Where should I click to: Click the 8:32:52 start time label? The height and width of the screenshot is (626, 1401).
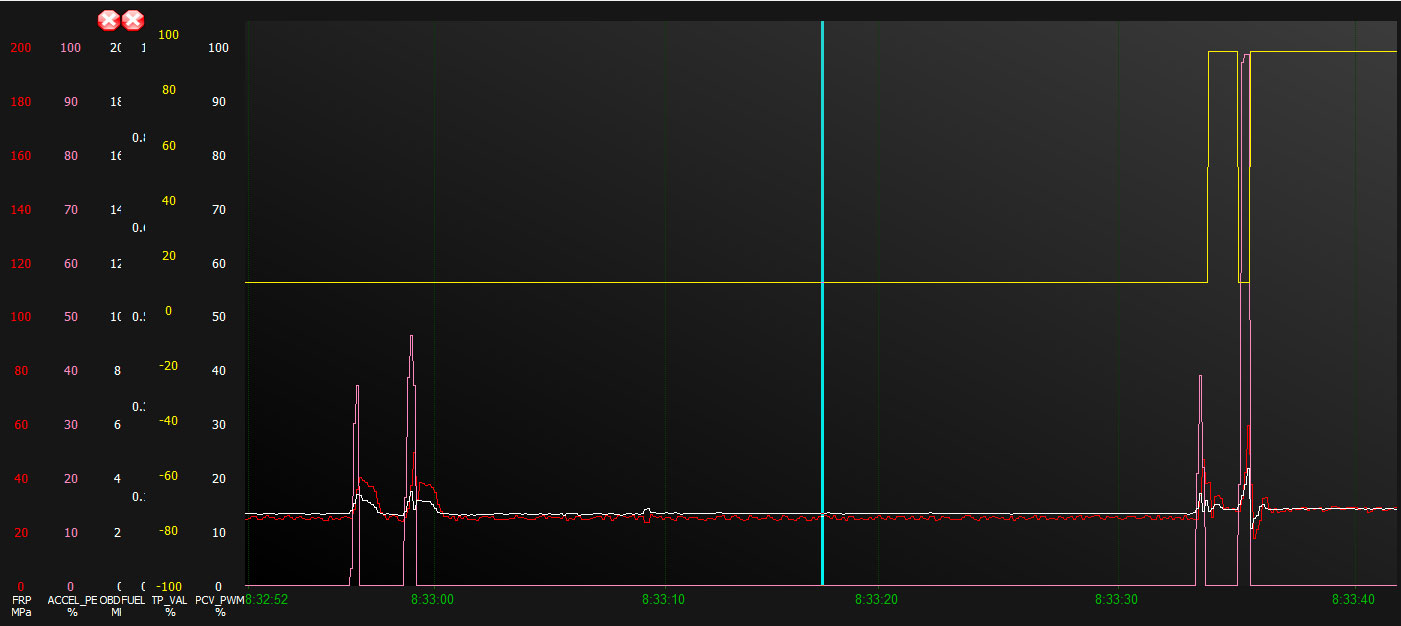pos(266,599)
